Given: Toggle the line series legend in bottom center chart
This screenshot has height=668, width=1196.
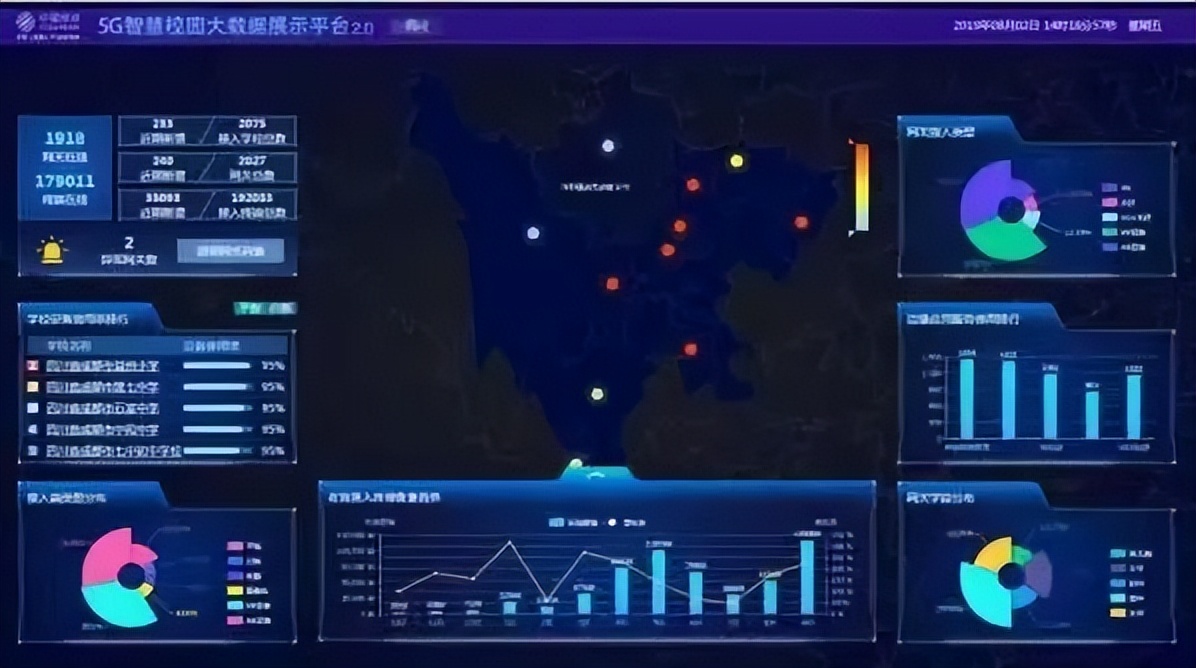Looking at the screenshot, I should (627, 522).
